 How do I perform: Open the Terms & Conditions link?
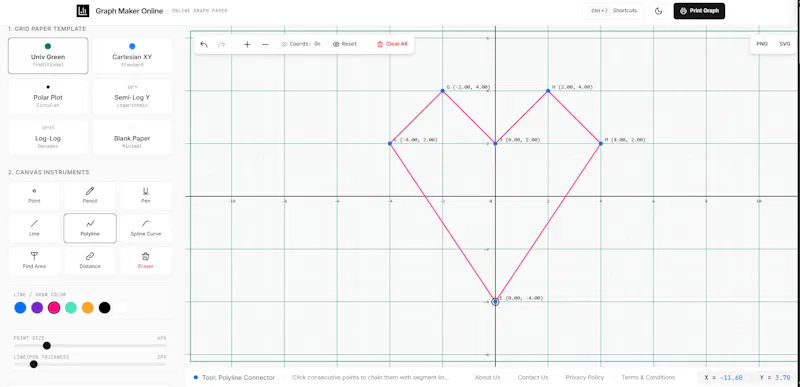pyautogui.click(x=648, y=378)
